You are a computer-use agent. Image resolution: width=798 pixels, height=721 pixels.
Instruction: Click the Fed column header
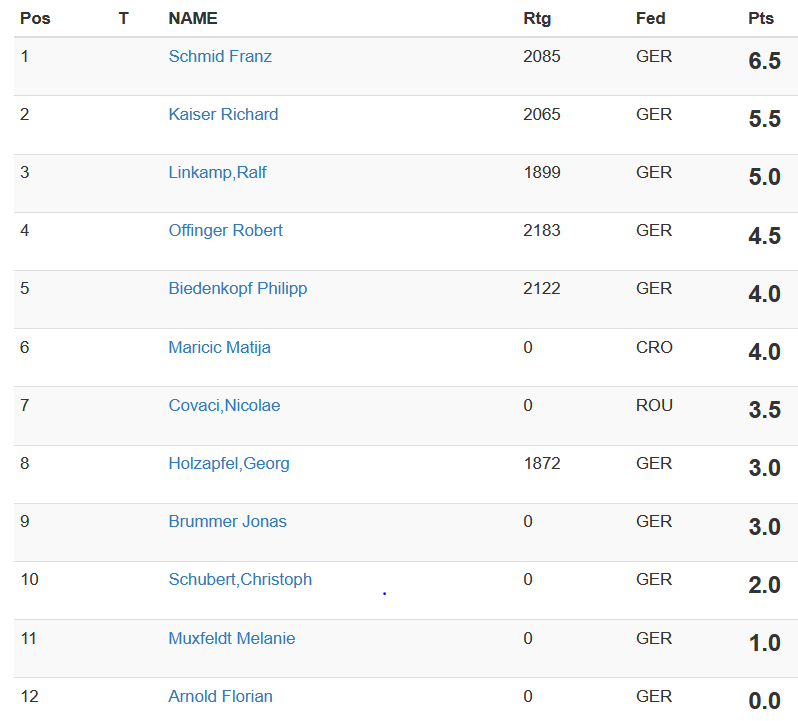650,19
